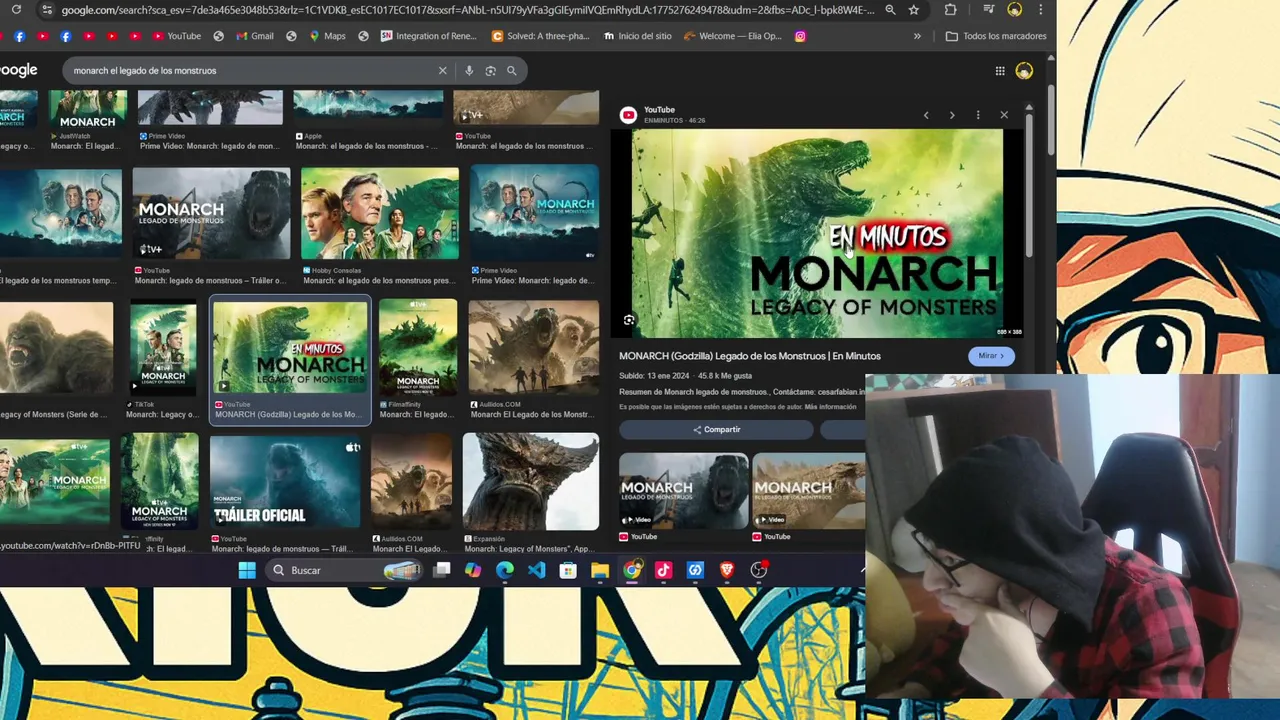Open the YouTube bookmark
The image size is (1280, 720).
(177, 36)
